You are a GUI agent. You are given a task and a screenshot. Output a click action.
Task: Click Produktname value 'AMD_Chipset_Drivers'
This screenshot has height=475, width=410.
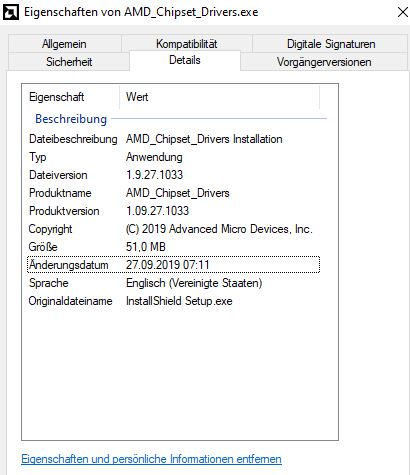pyautogui.click(x=178, y=193)
